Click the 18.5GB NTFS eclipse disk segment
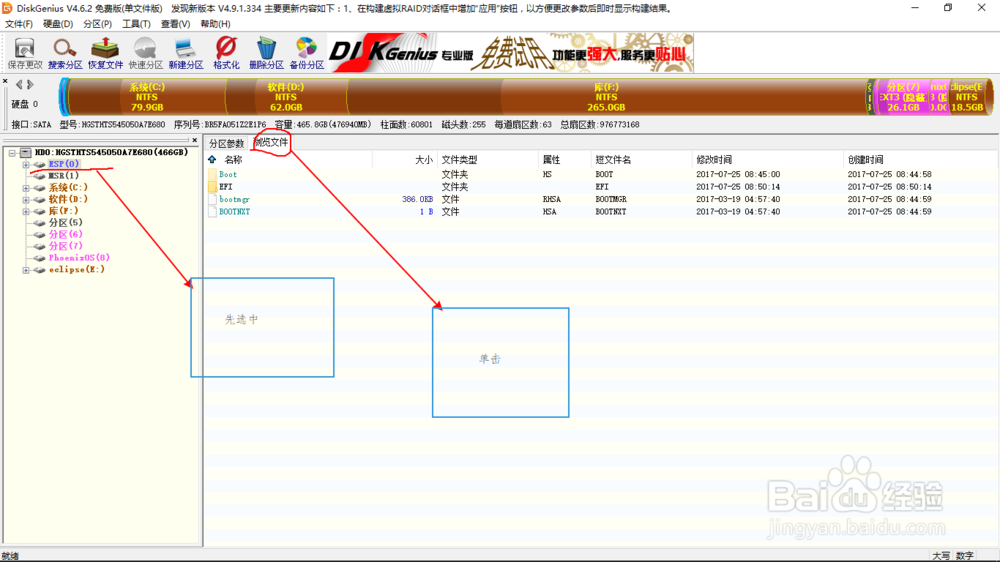The image size is (1000, 562). (x=968, y=97)
